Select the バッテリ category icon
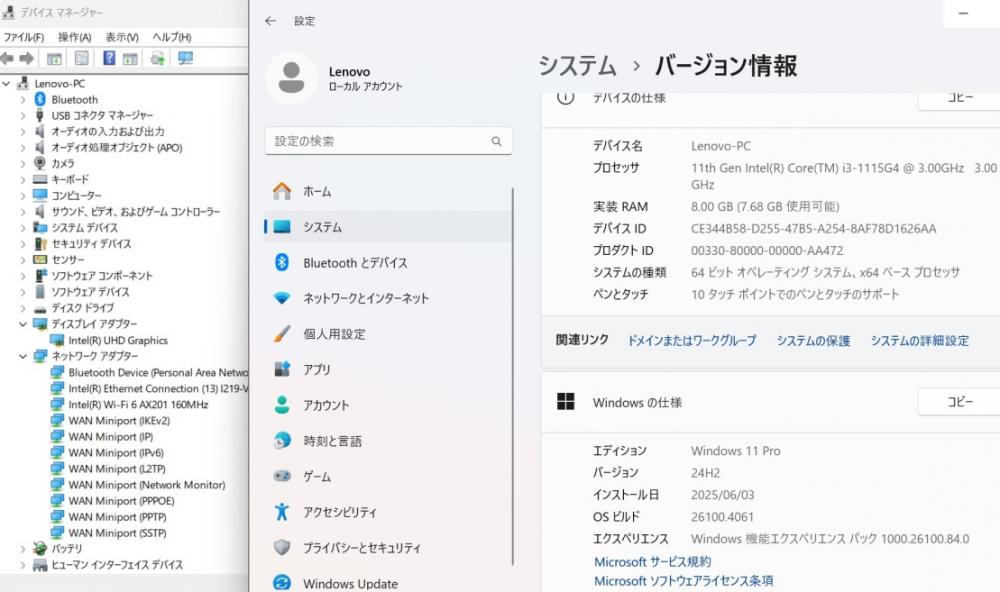This screenshot has width=1000, height=592. click(40, 549)
